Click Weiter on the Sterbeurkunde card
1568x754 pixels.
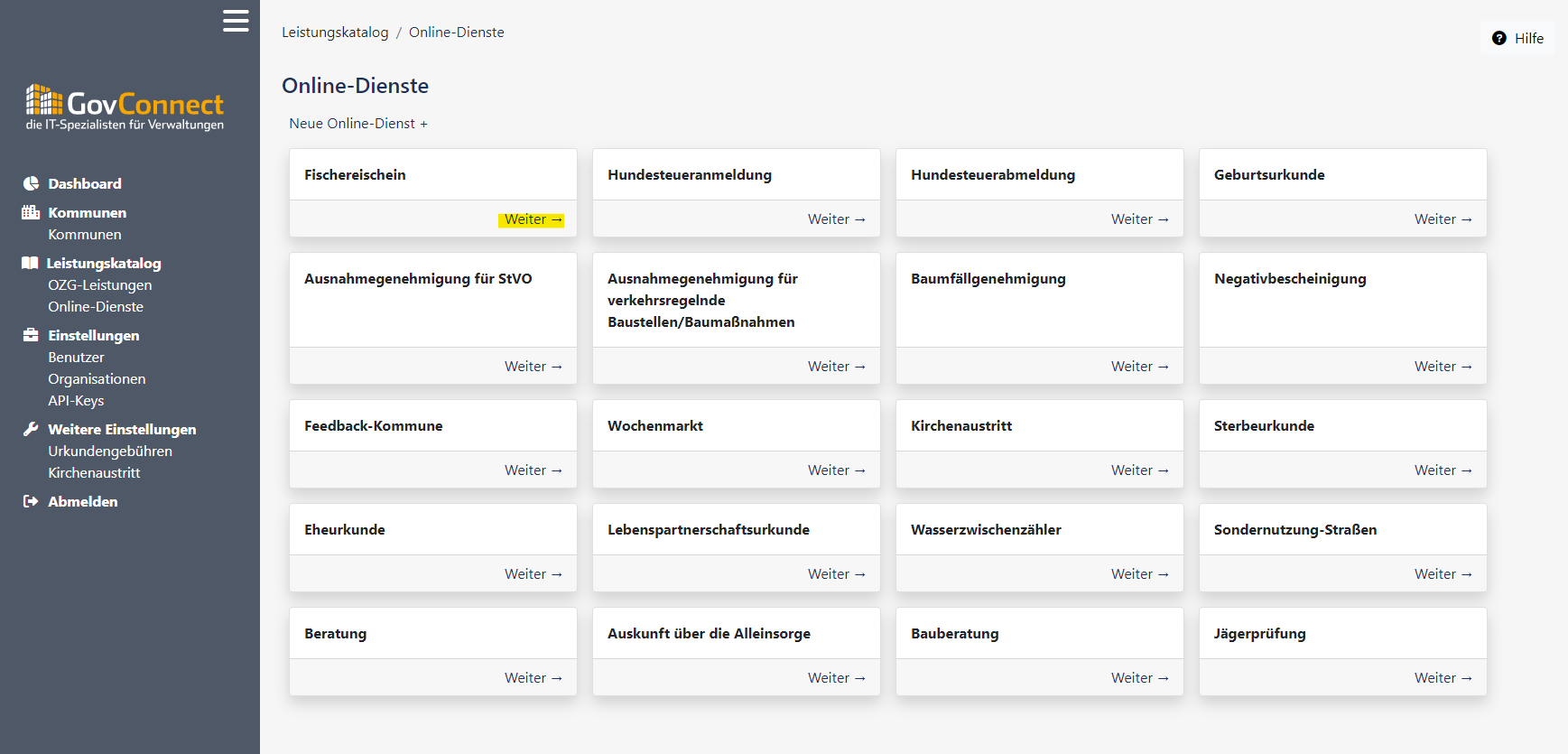click(x=1443, y=470)
